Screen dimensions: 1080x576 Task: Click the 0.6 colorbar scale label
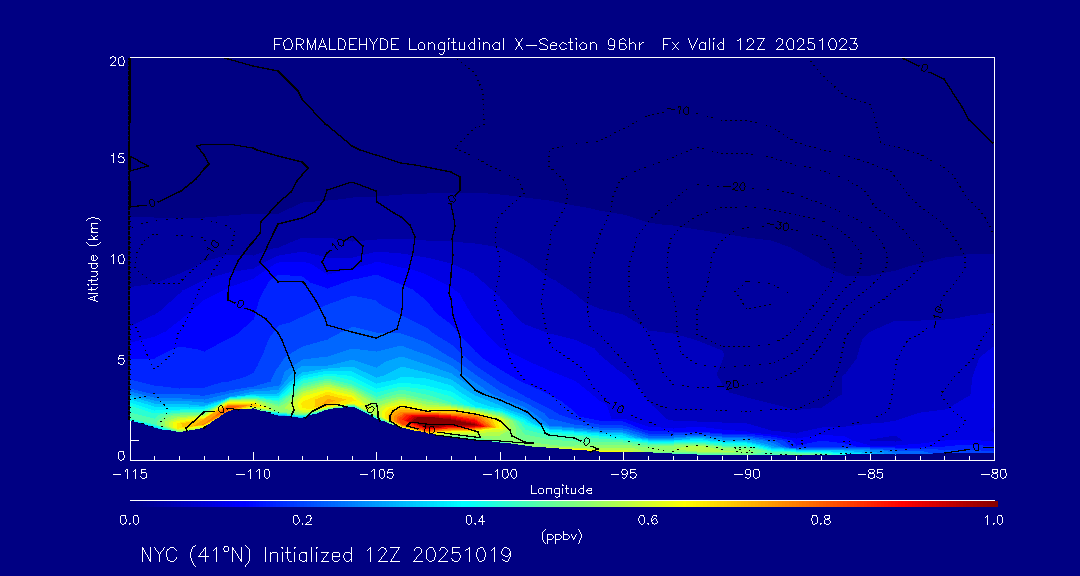[x=648, y=520]
